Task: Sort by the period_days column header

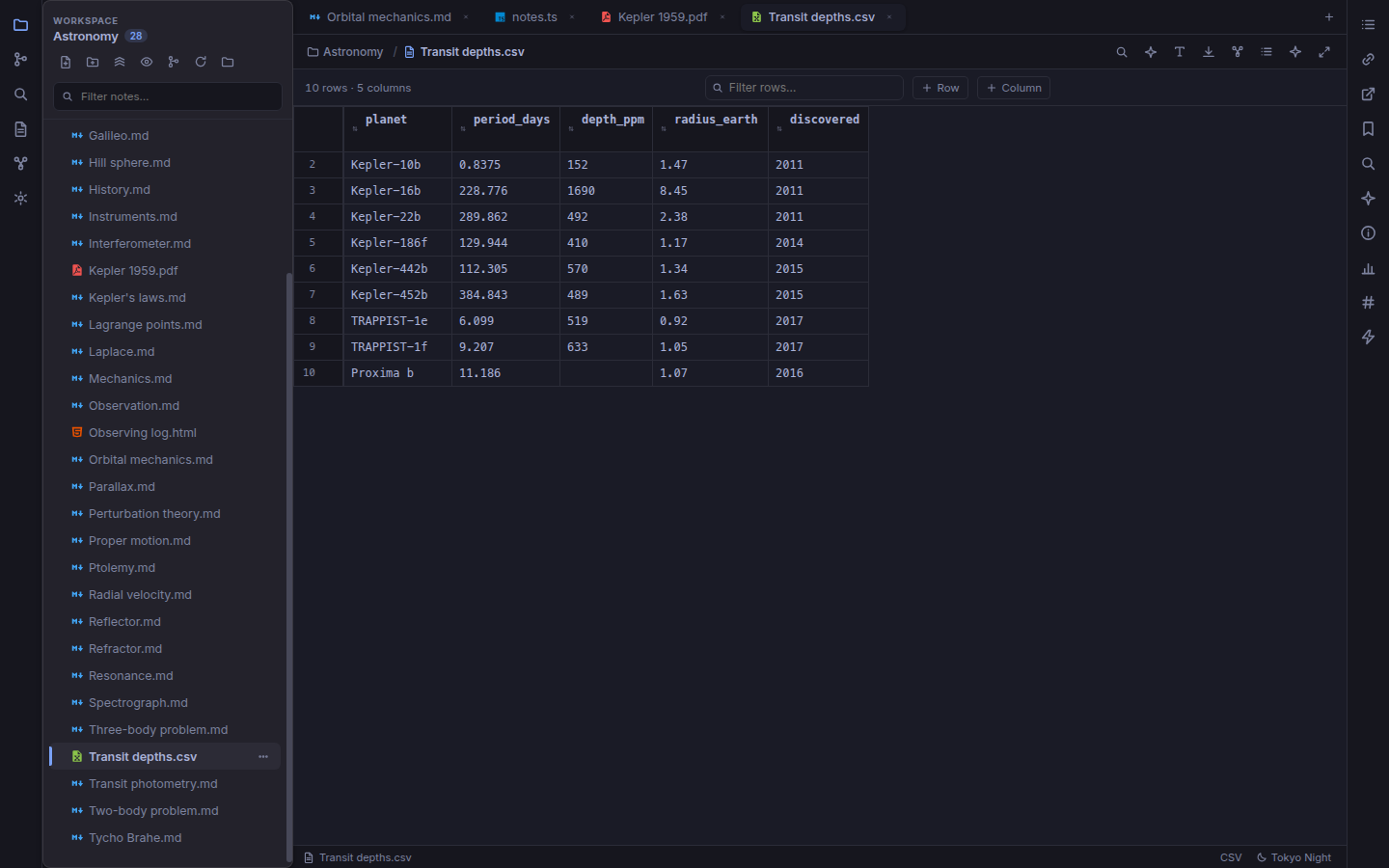Action: click(505, 128)
